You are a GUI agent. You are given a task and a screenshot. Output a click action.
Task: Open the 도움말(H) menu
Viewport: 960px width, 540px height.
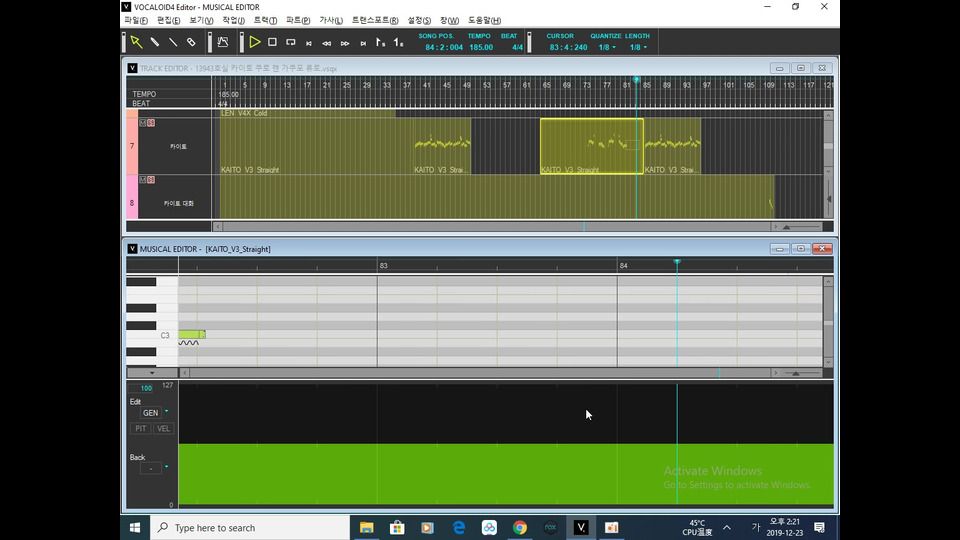click(x=484, y=20)
